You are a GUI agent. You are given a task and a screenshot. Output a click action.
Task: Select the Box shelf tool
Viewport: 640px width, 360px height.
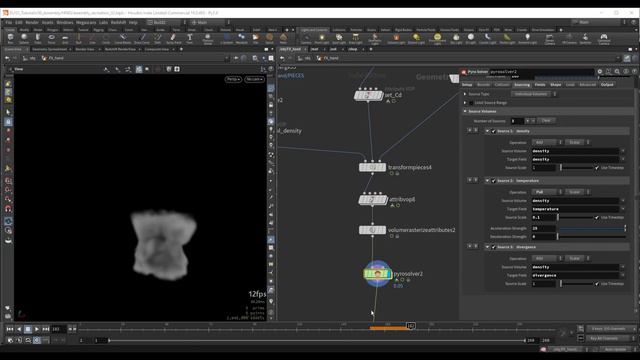point(10,39)
